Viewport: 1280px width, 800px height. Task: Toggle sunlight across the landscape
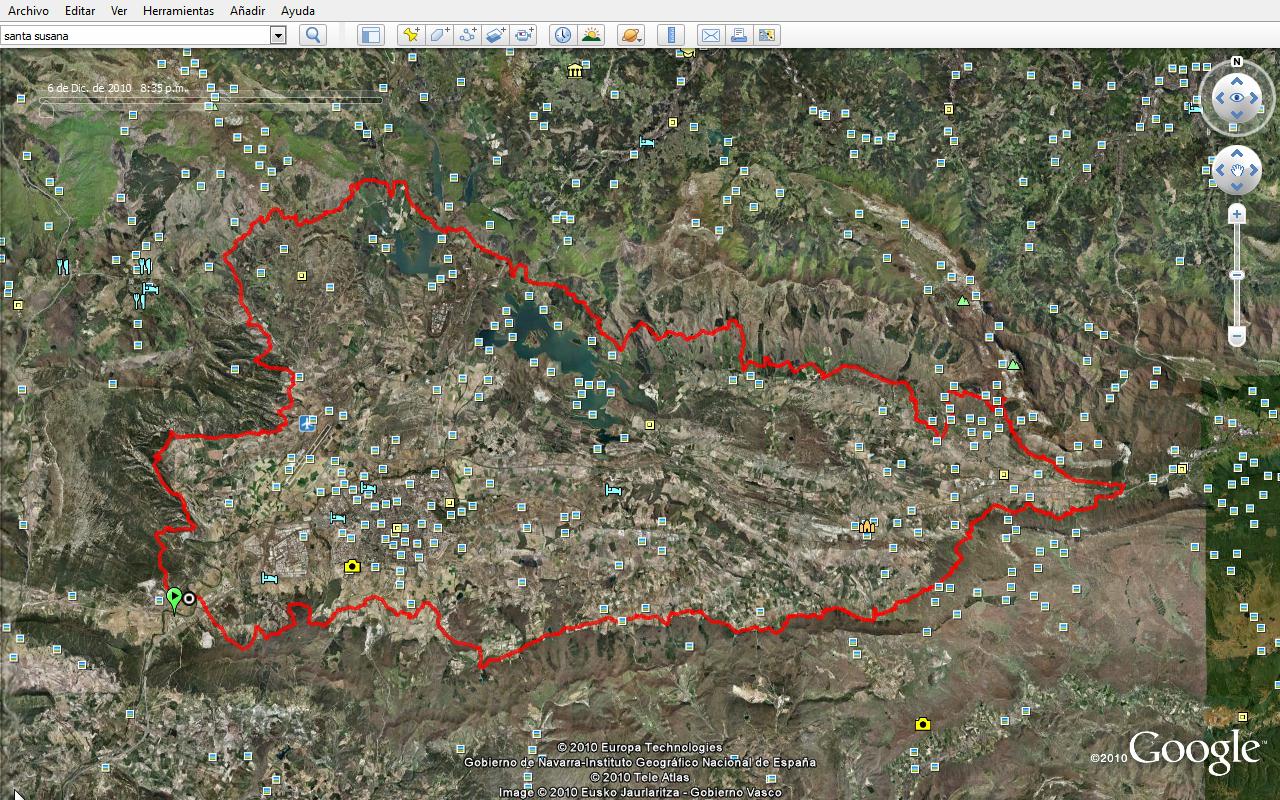tap(591, 35)
